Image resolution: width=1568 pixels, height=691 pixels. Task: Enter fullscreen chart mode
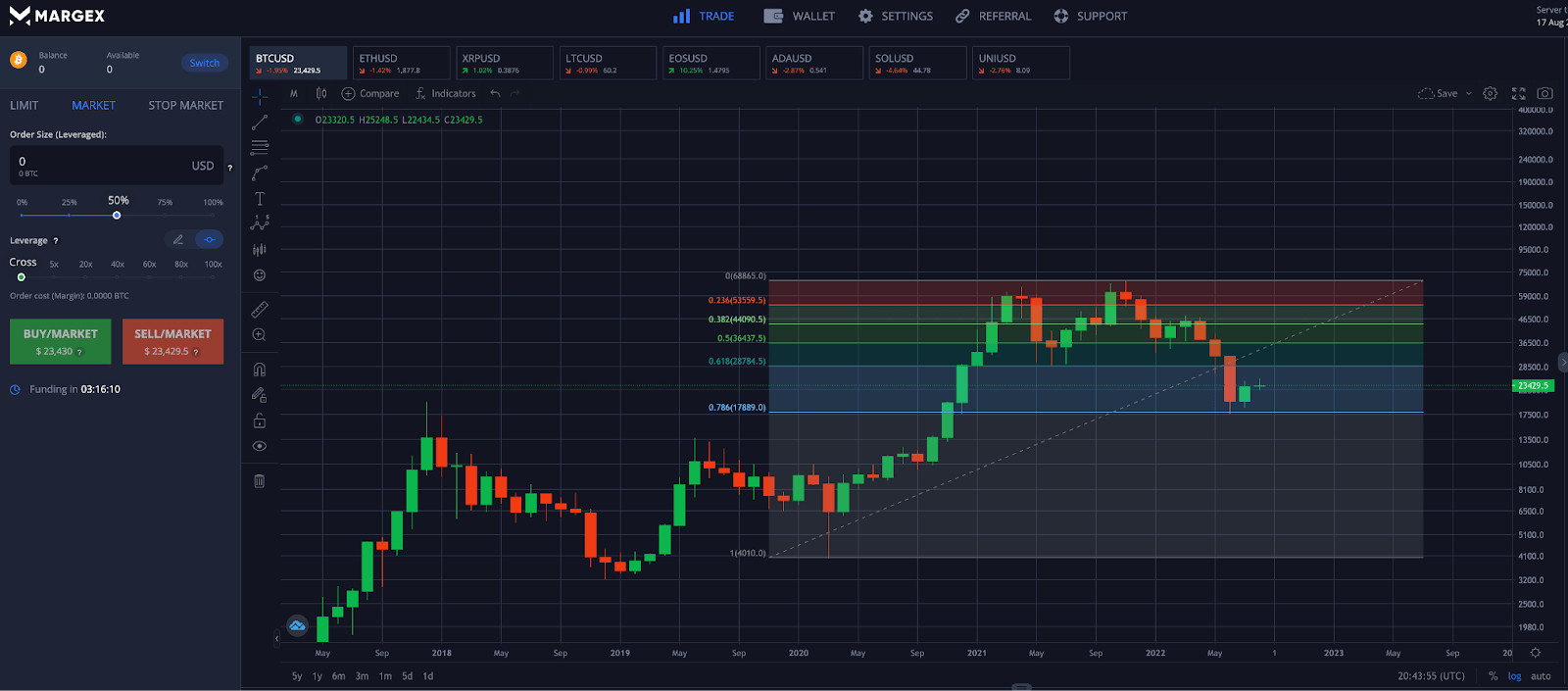point(1518,93)
